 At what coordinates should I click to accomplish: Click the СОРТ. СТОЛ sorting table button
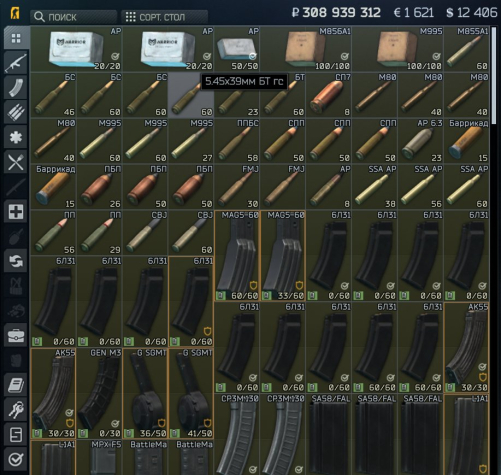tap(165, 17)
